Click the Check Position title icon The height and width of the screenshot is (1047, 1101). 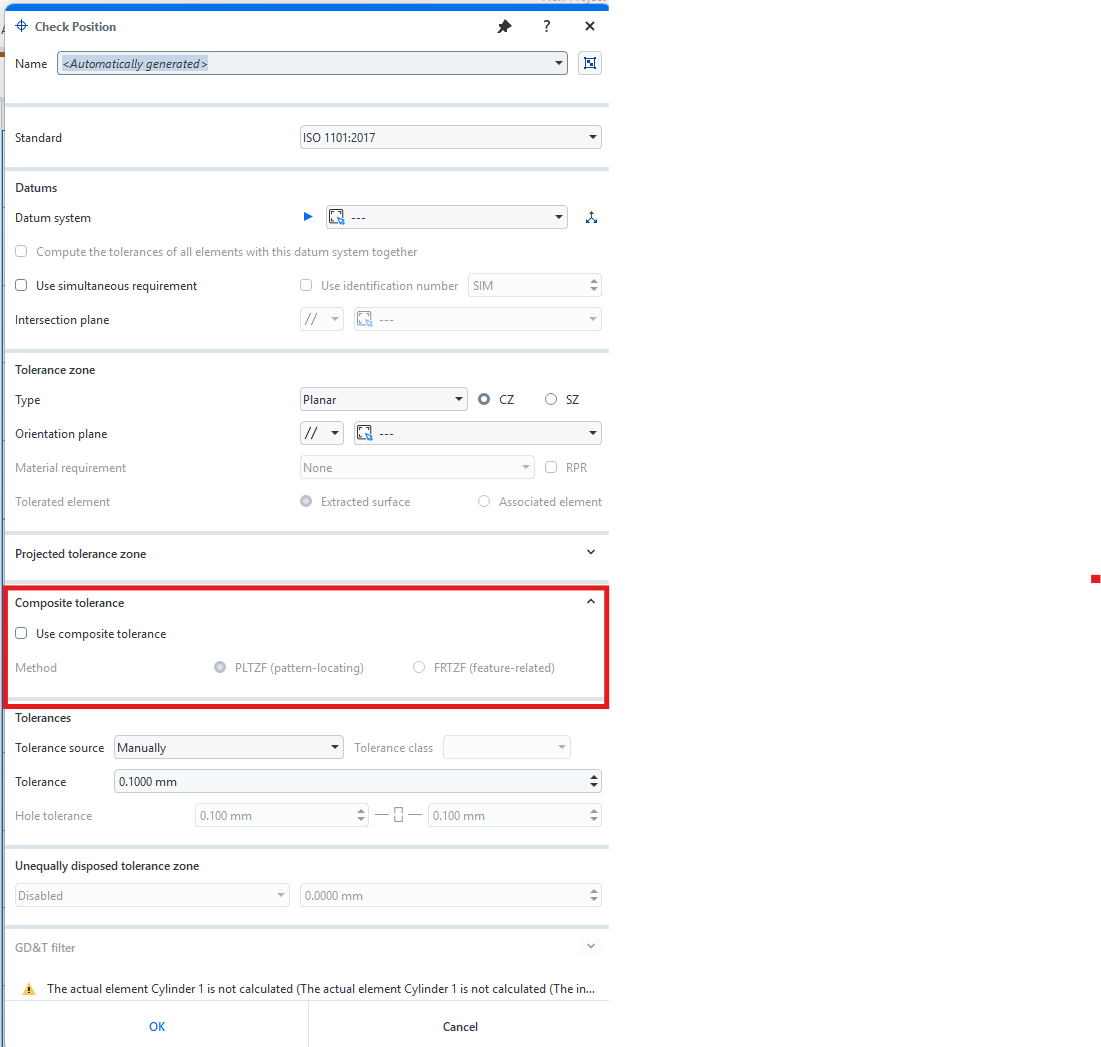coord(22,27)
